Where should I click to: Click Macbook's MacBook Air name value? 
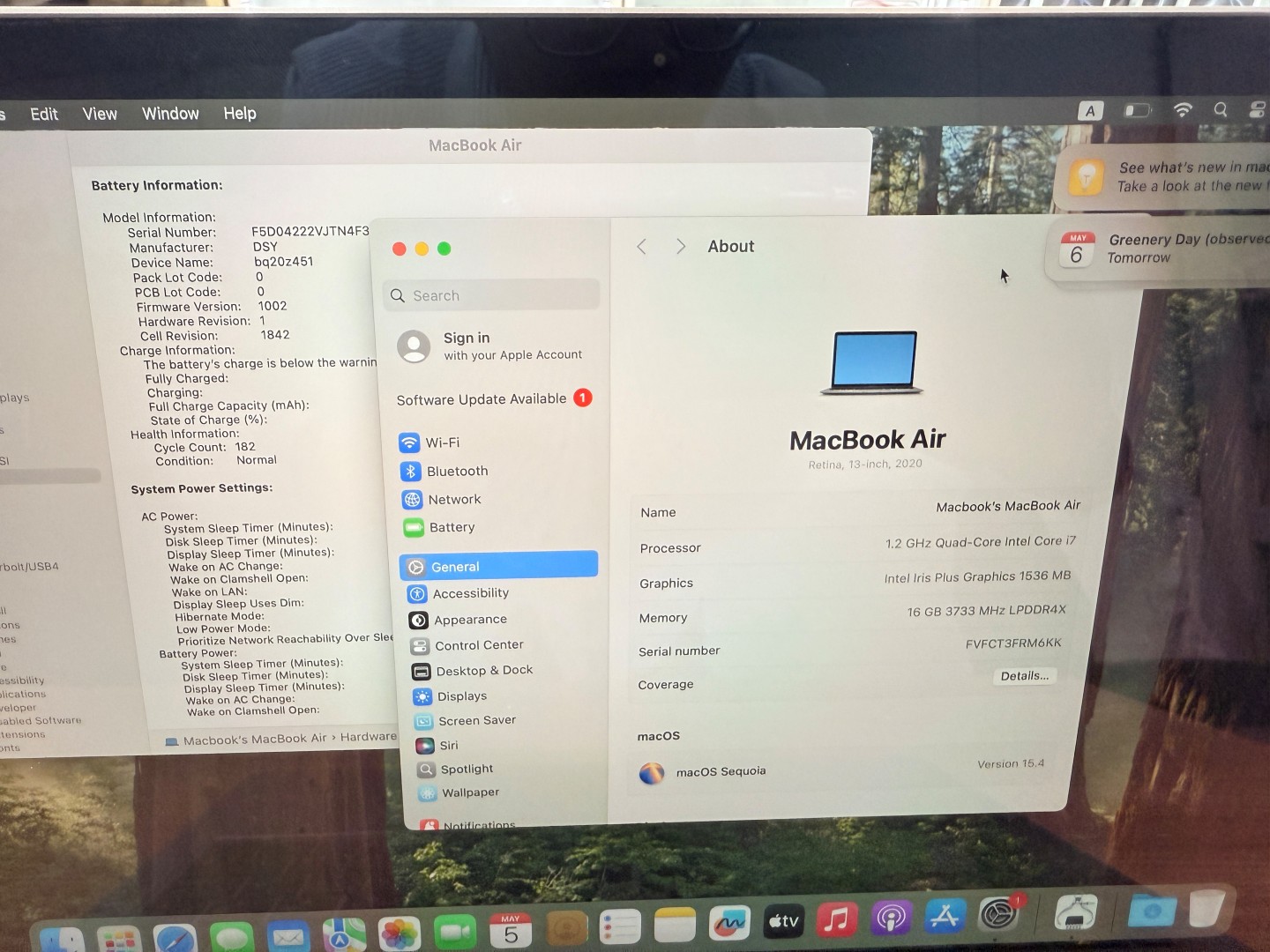pyautogui.click(x=1008, y=506)
